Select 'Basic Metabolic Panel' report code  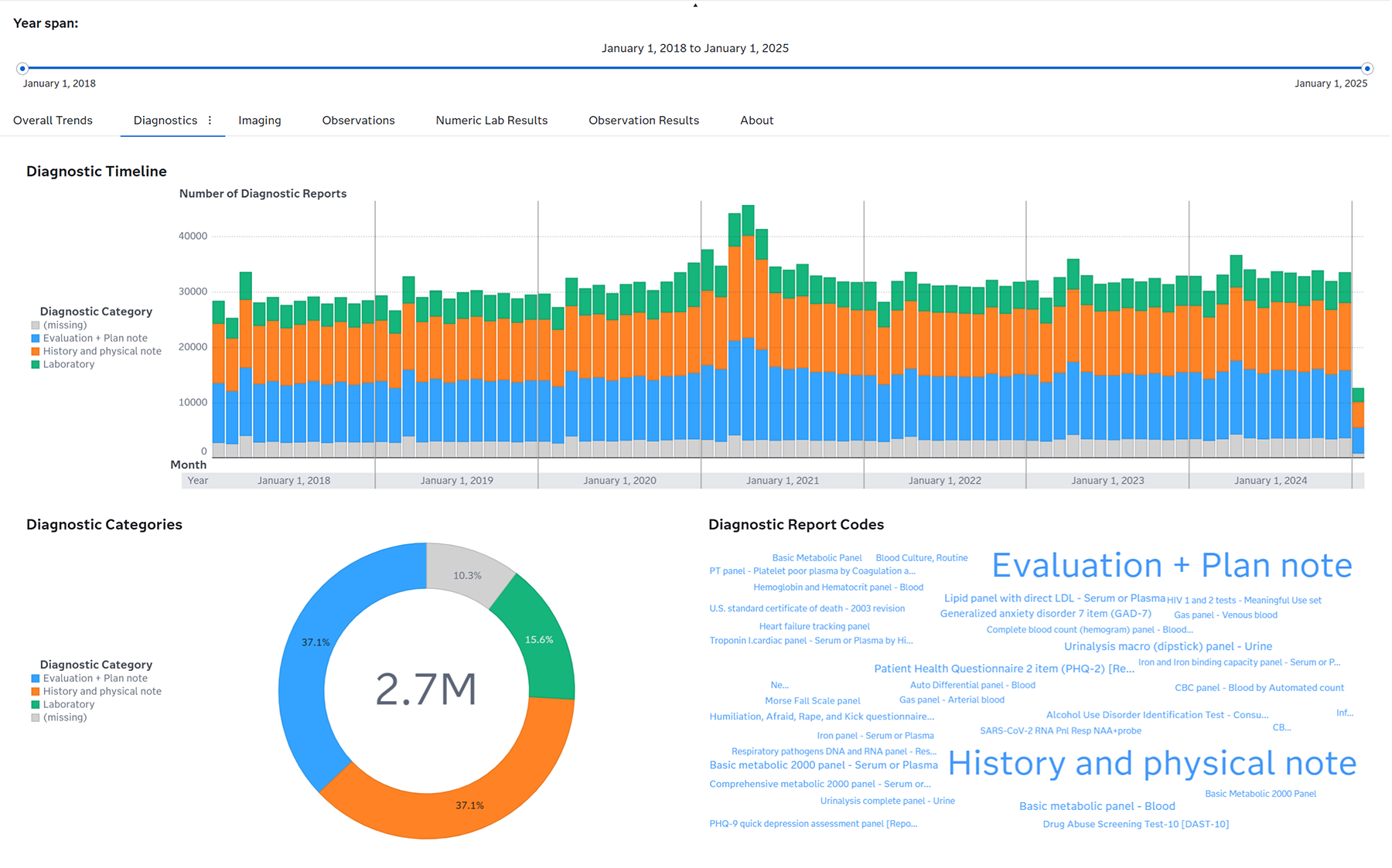[817, 557]
